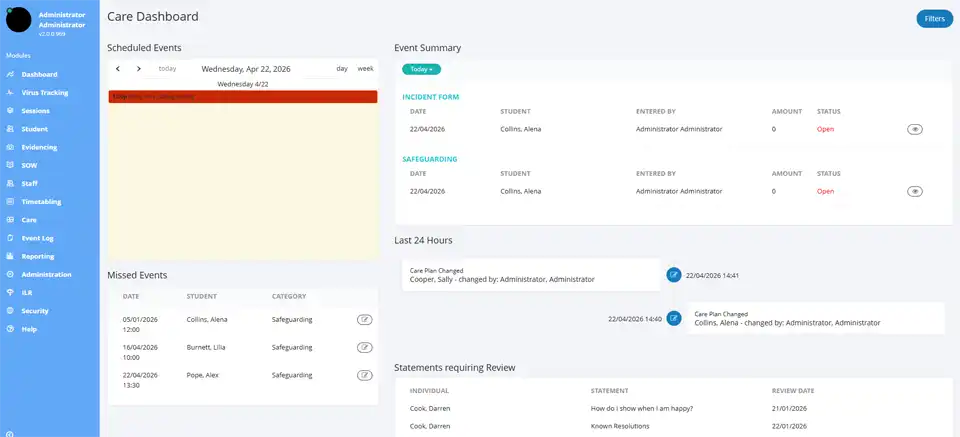
Task: Click the Known Resolutions statement
Action: tap(620, 426)
